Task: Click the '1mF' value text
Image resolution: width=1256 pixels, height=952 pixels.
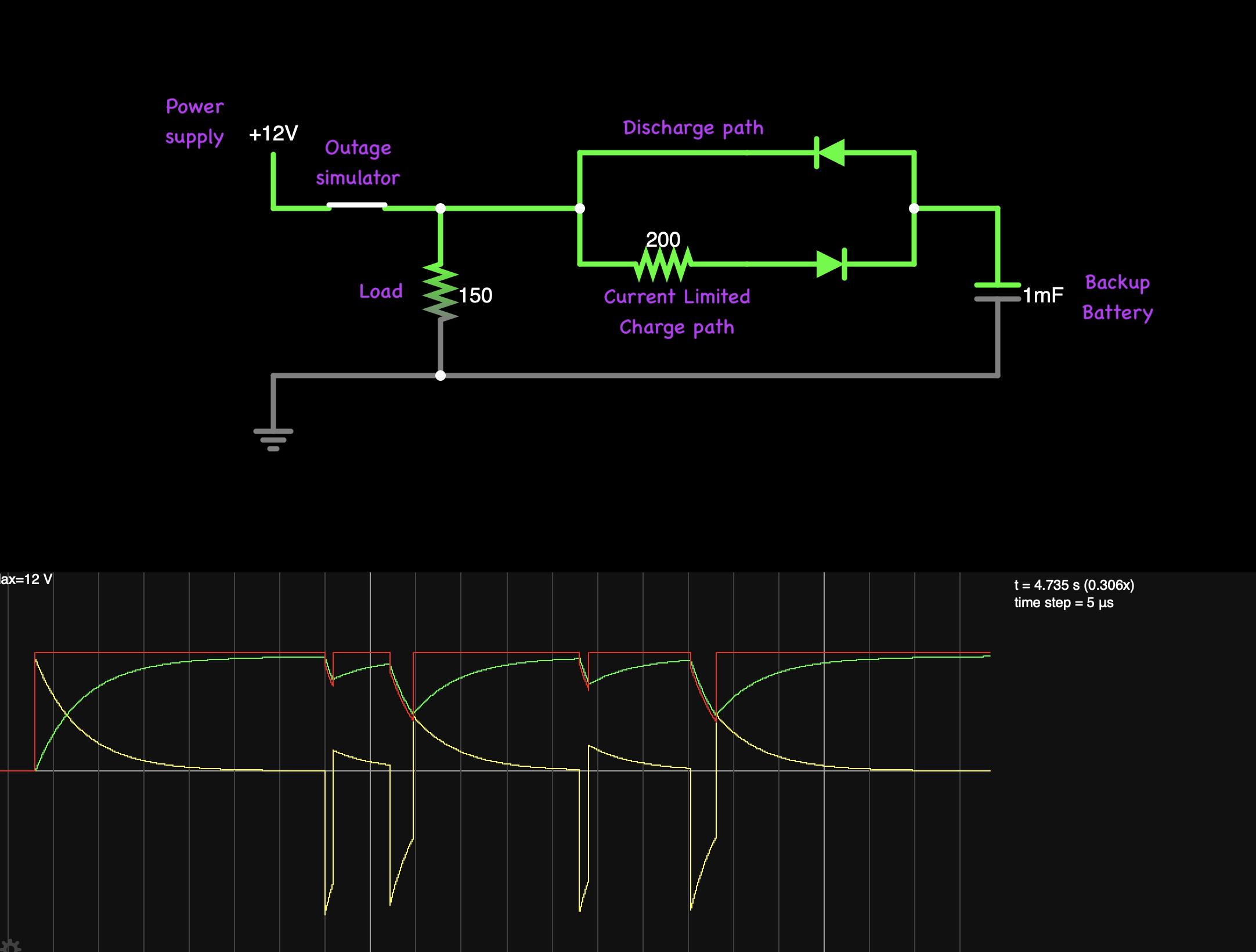Action: [x=1043, y=295]
